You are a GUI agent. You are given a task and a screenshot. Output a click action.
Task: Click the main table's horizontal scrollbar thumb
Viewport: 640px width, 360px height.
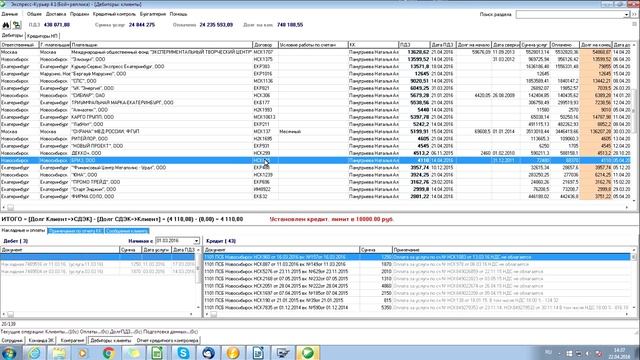[x=11, y=207]
